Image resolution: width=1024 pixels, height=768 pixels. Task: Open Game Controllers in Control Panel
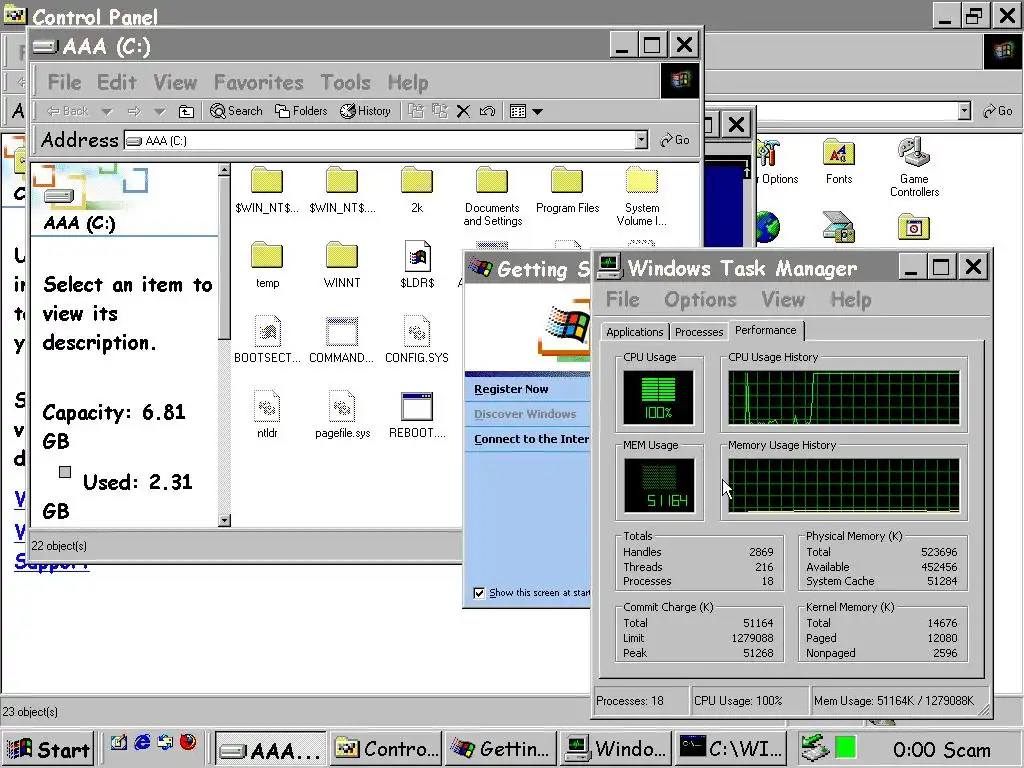[914, 167]
